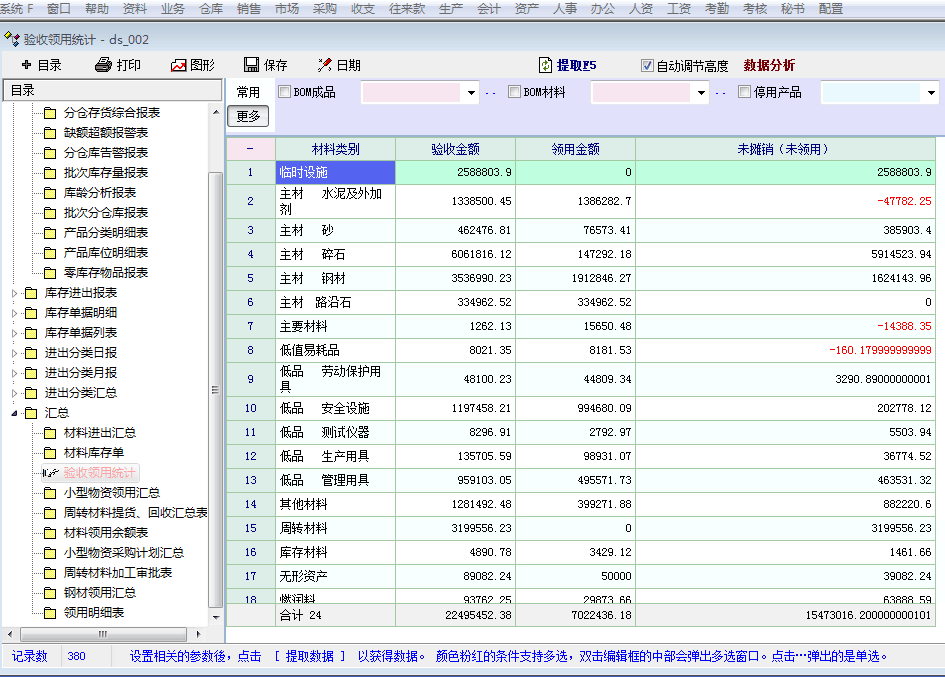
Task: Enable the BOM成品 checkbox
Action: (x=284, y=93)
